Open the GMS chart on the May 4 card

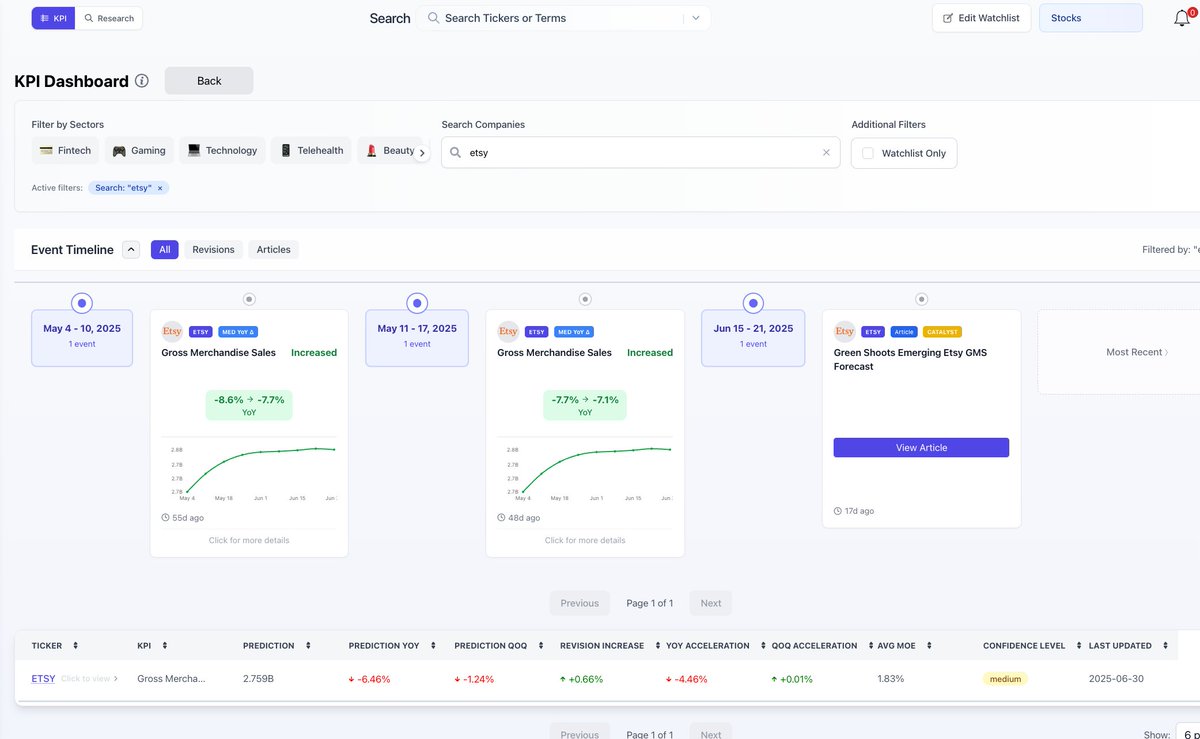(249, 471)
